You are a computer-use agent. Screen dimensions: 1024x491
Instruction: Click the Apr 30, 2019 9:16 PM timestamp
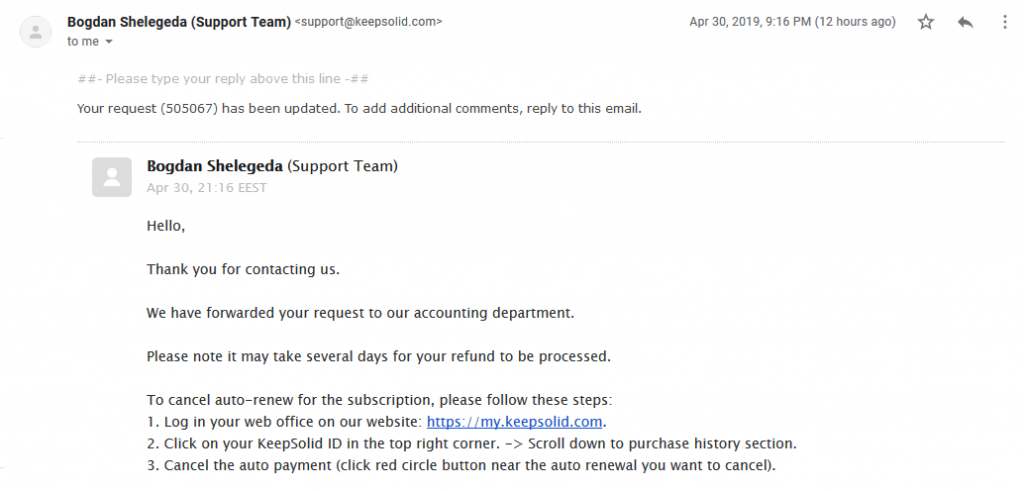tap(793, 22)
